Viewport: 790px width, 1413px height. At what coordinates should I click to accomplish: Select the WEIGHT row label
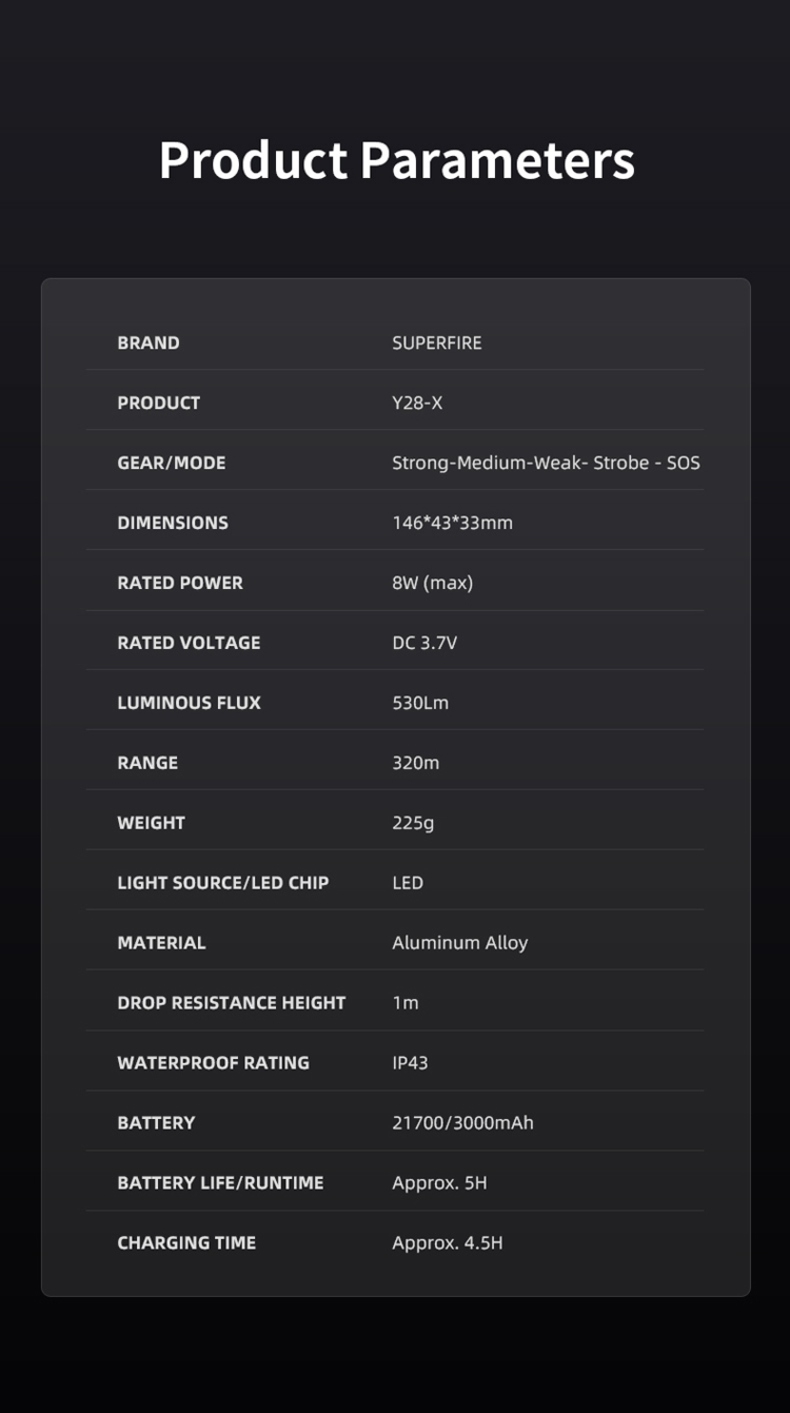tap(151, 823)
